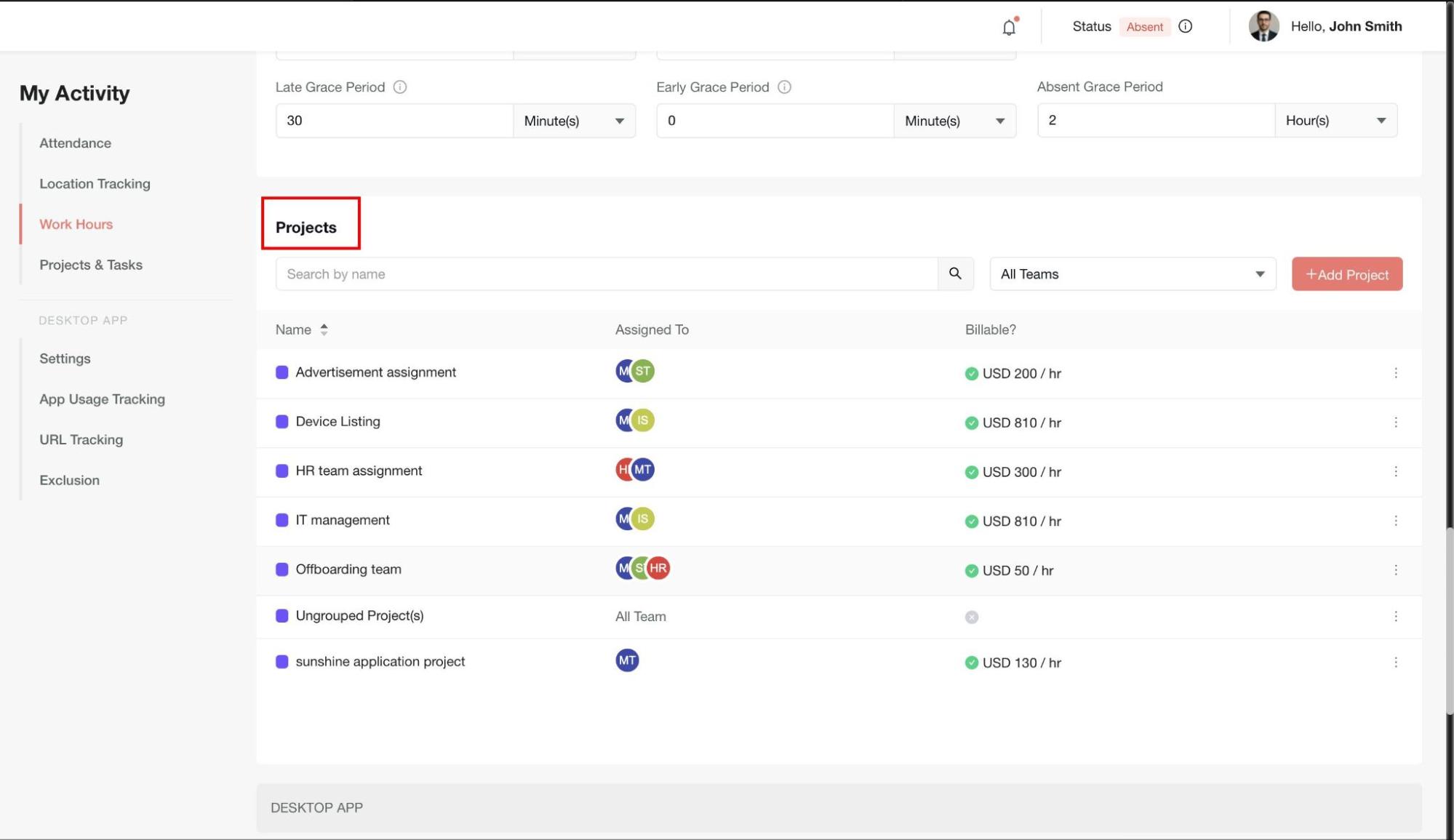Screen dimensions: 1454x840
Task: Click John Smith profile avatar
Action: tap(1263, 26)
